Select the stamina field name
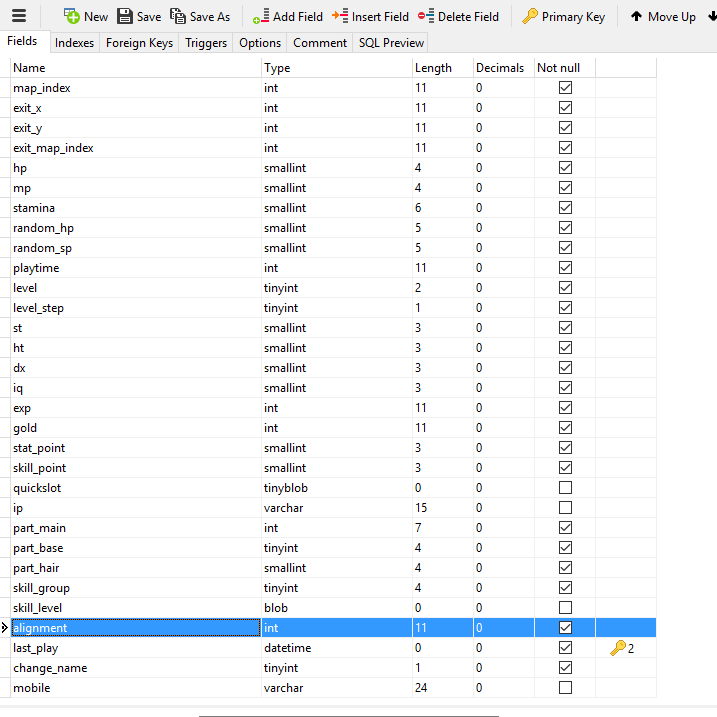This screenshot has height=717, width=717. point(34,208)
